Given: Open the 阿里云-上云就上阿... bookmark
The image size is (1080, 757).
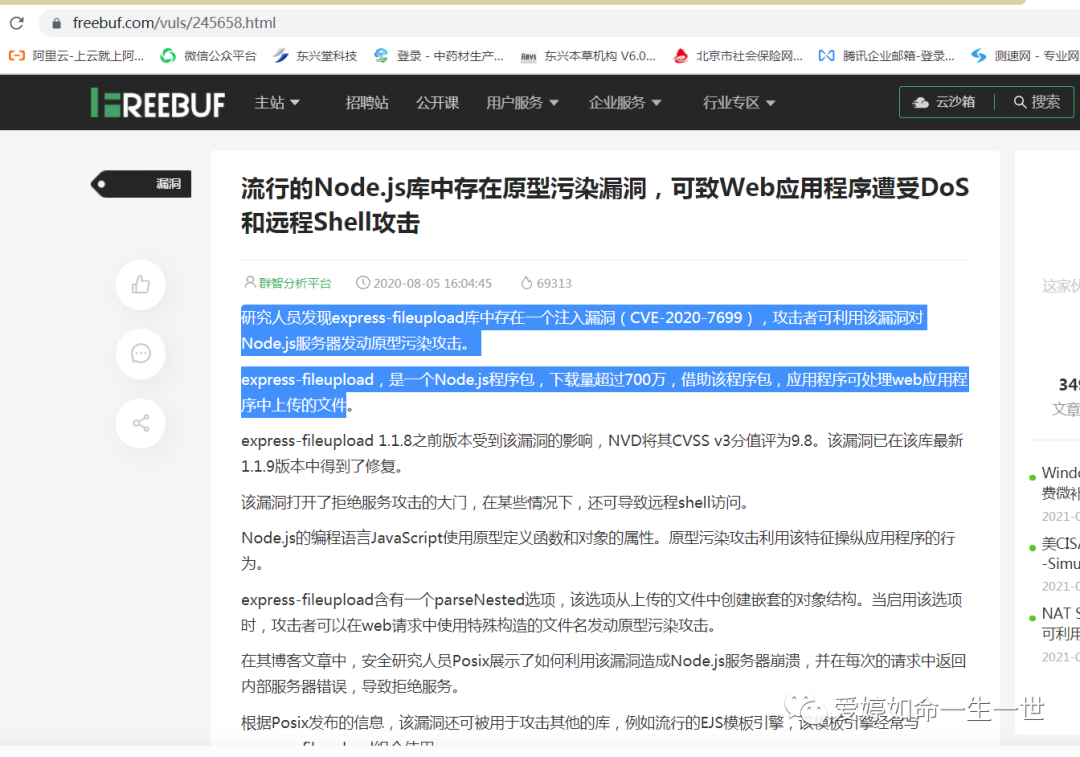Looking at the screenshot, I should pyautogui.click(x=76, y=56).
